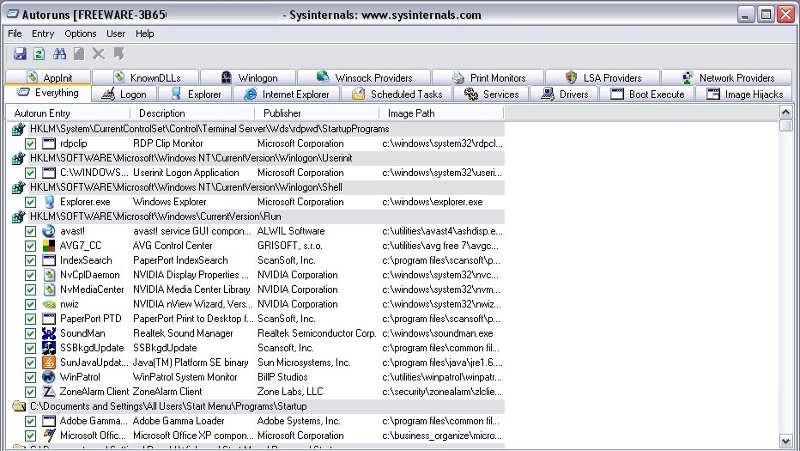800x451 pixels.
Task: Select the Terminal Server StartupPrograms key row
Action: [x=258, y=129]
